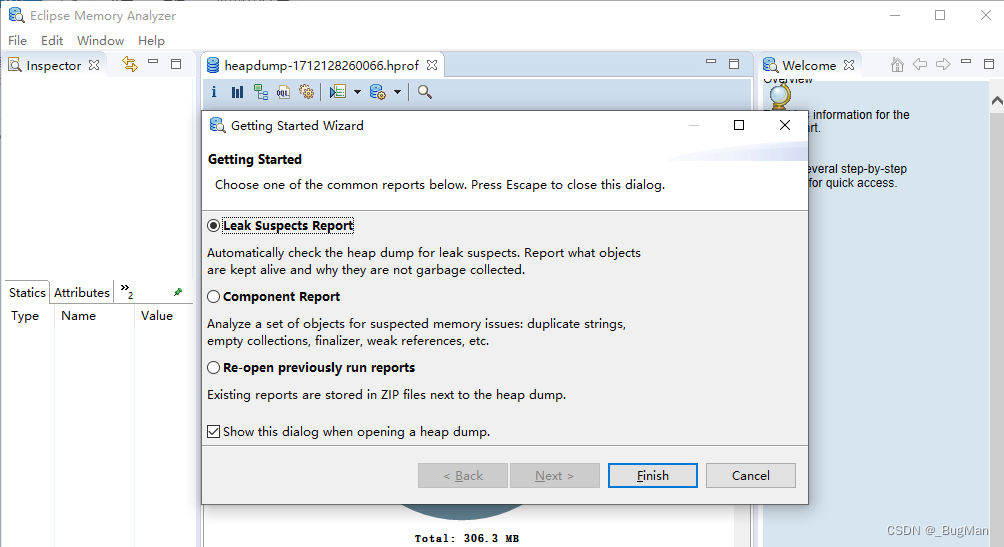Open the Histogram toolbar icon
The image size is (1004, 547).
click(x=238, y=92)
